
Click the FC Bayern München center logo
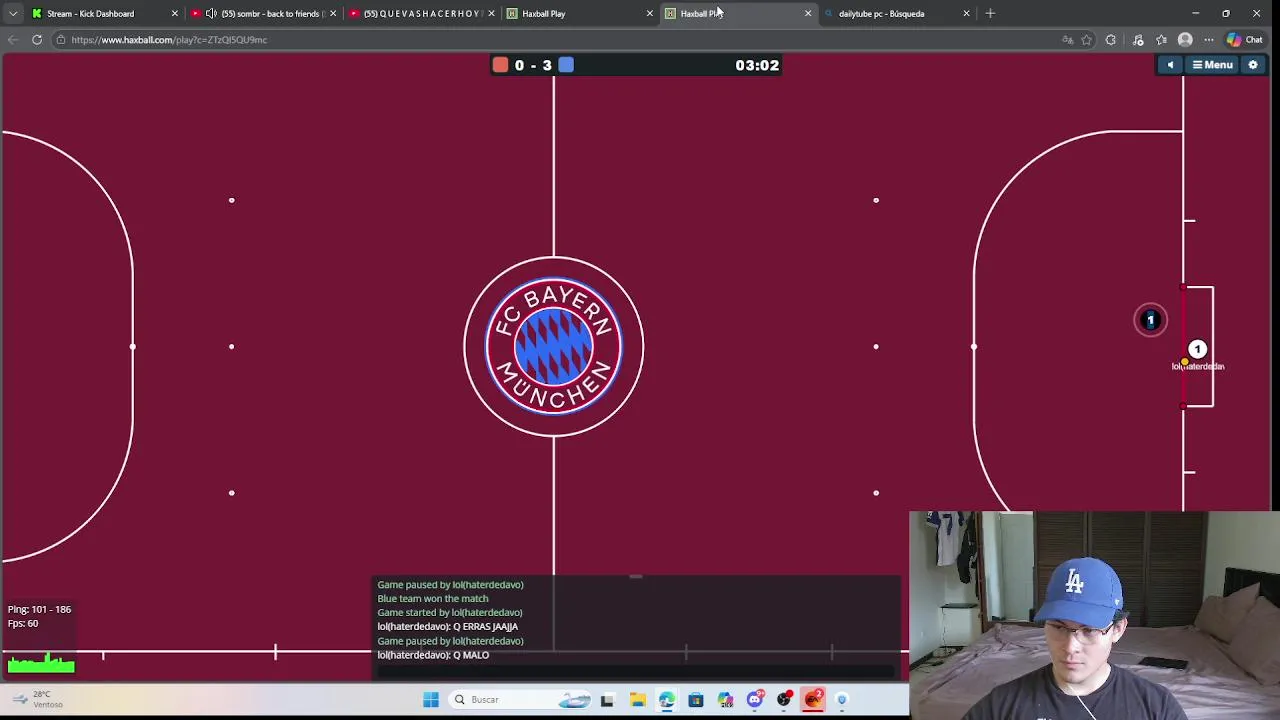[x=554, y=347]
